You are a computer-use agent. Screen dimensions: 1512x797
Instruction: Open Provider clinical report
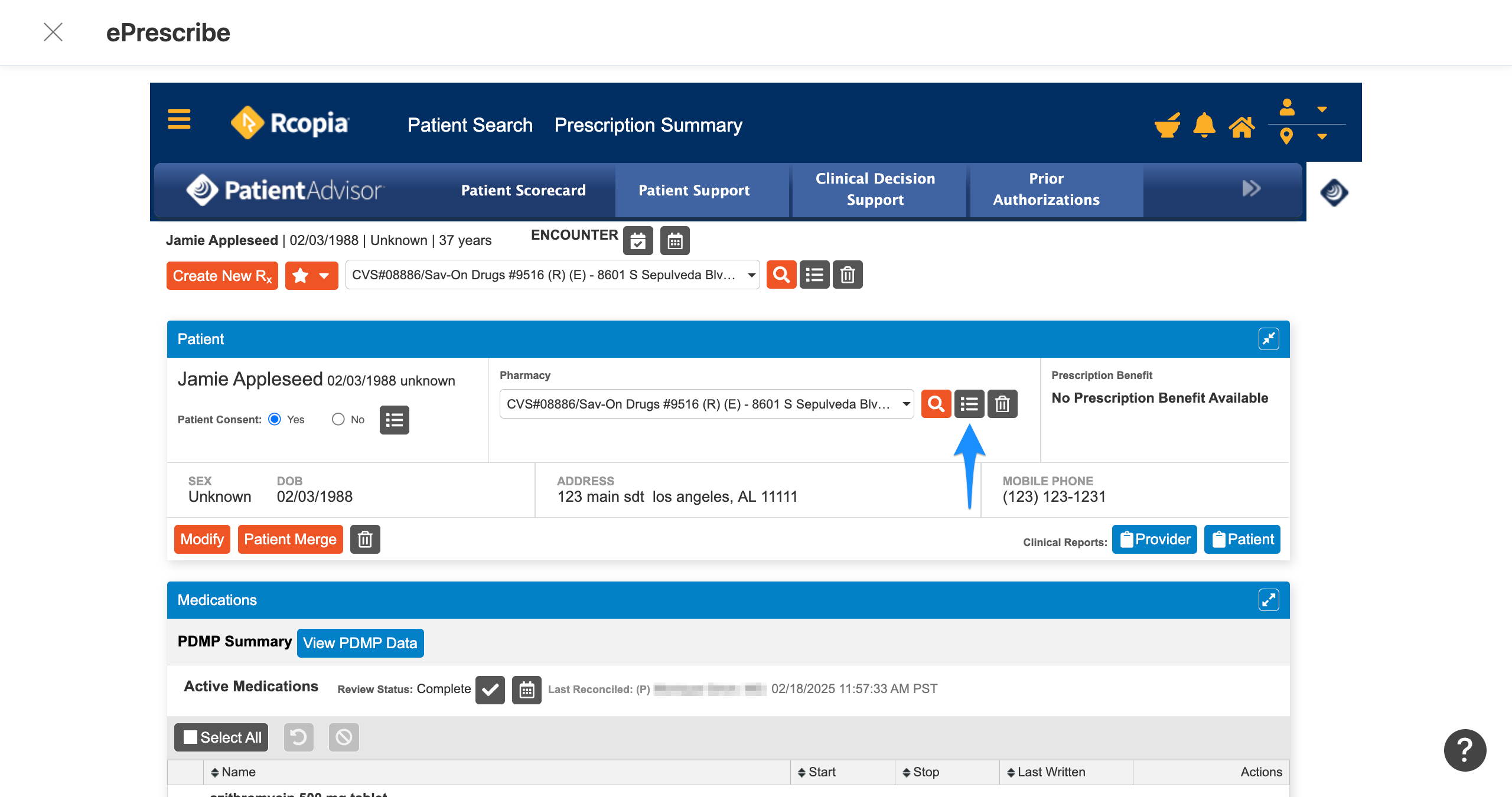pos(1154,539)
